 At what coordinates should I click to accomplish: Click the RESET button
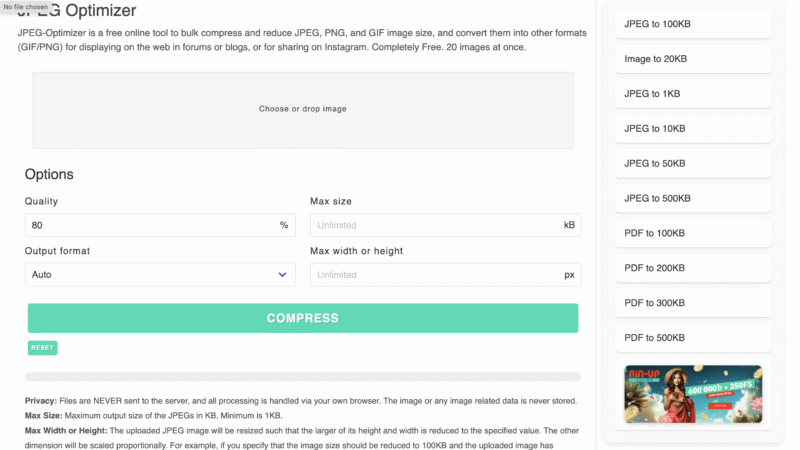(42, 348)
